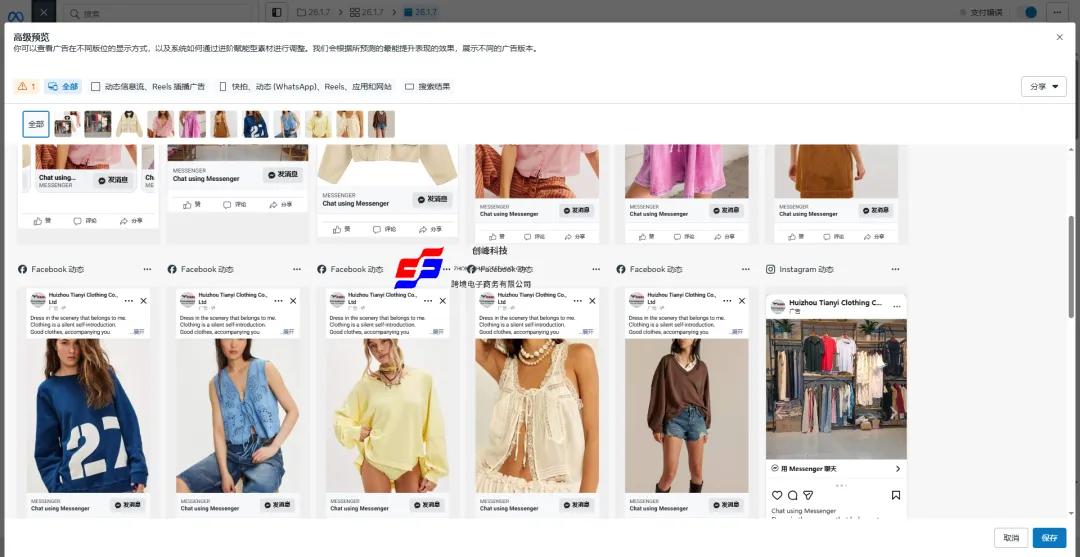Click the 取消 button

1011,538
